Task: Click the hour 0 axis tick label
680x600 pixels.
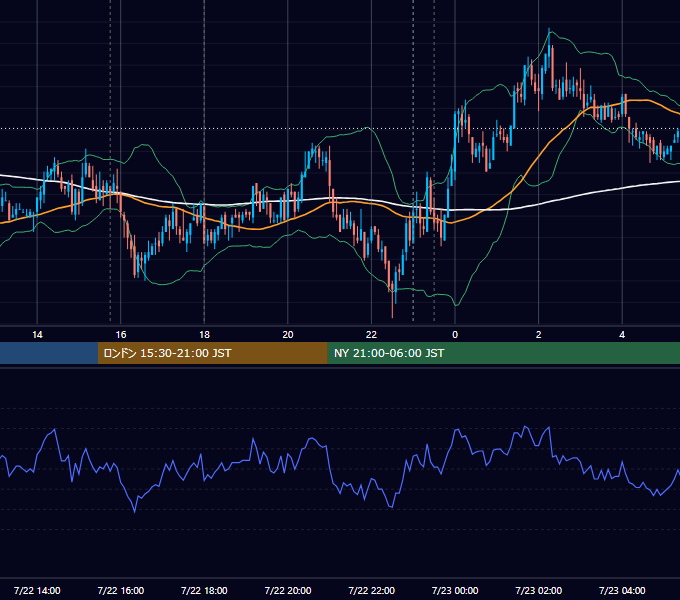Action: pos(455,334)
